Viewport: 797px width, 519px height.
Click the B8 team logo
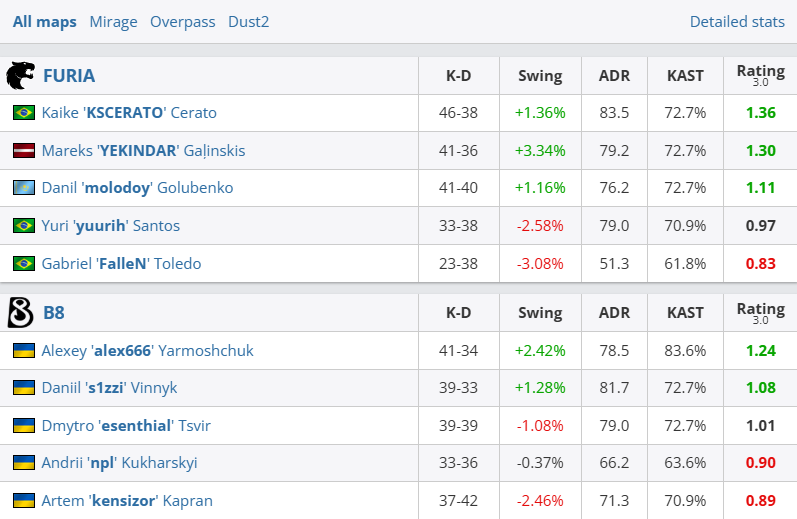21,313
